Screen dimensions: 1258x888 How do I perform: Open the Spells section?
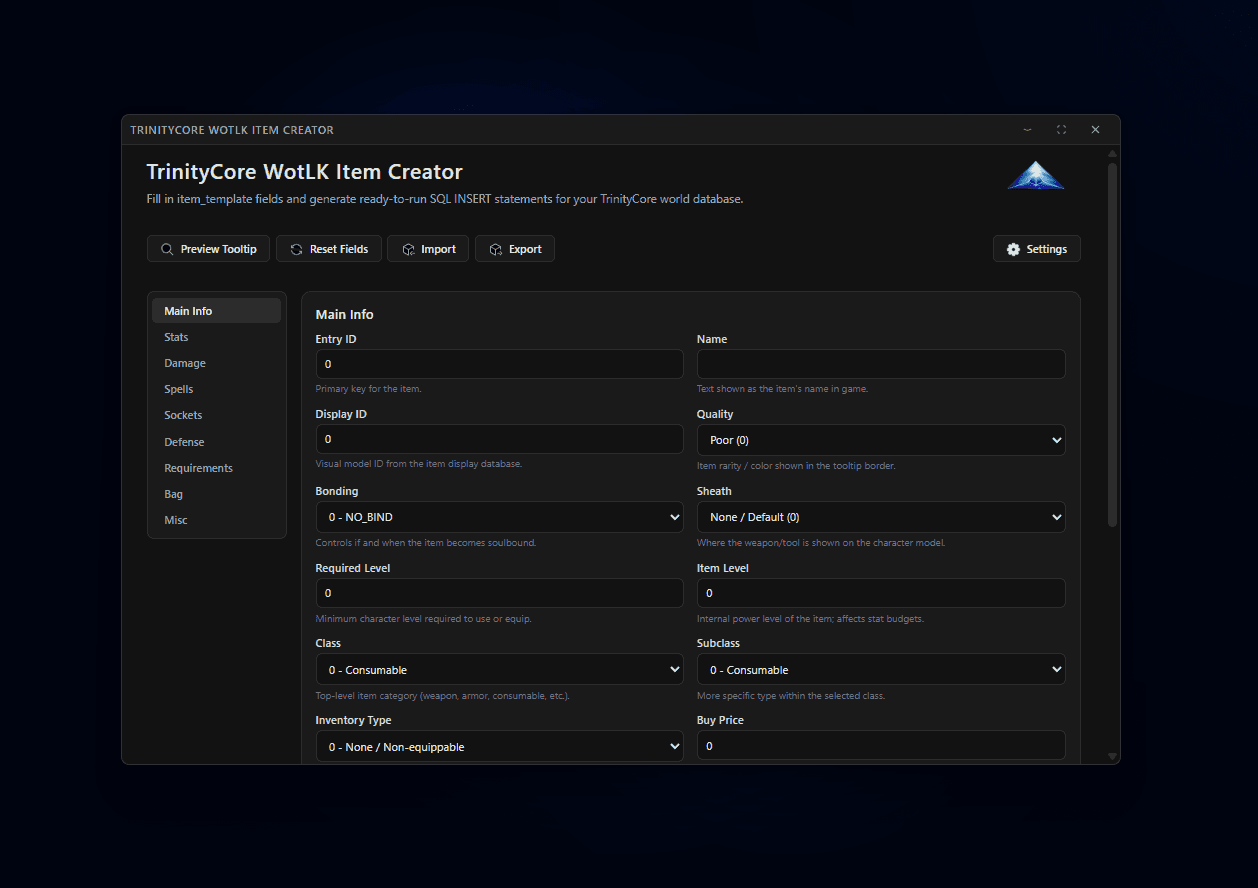tap(216, 389)
